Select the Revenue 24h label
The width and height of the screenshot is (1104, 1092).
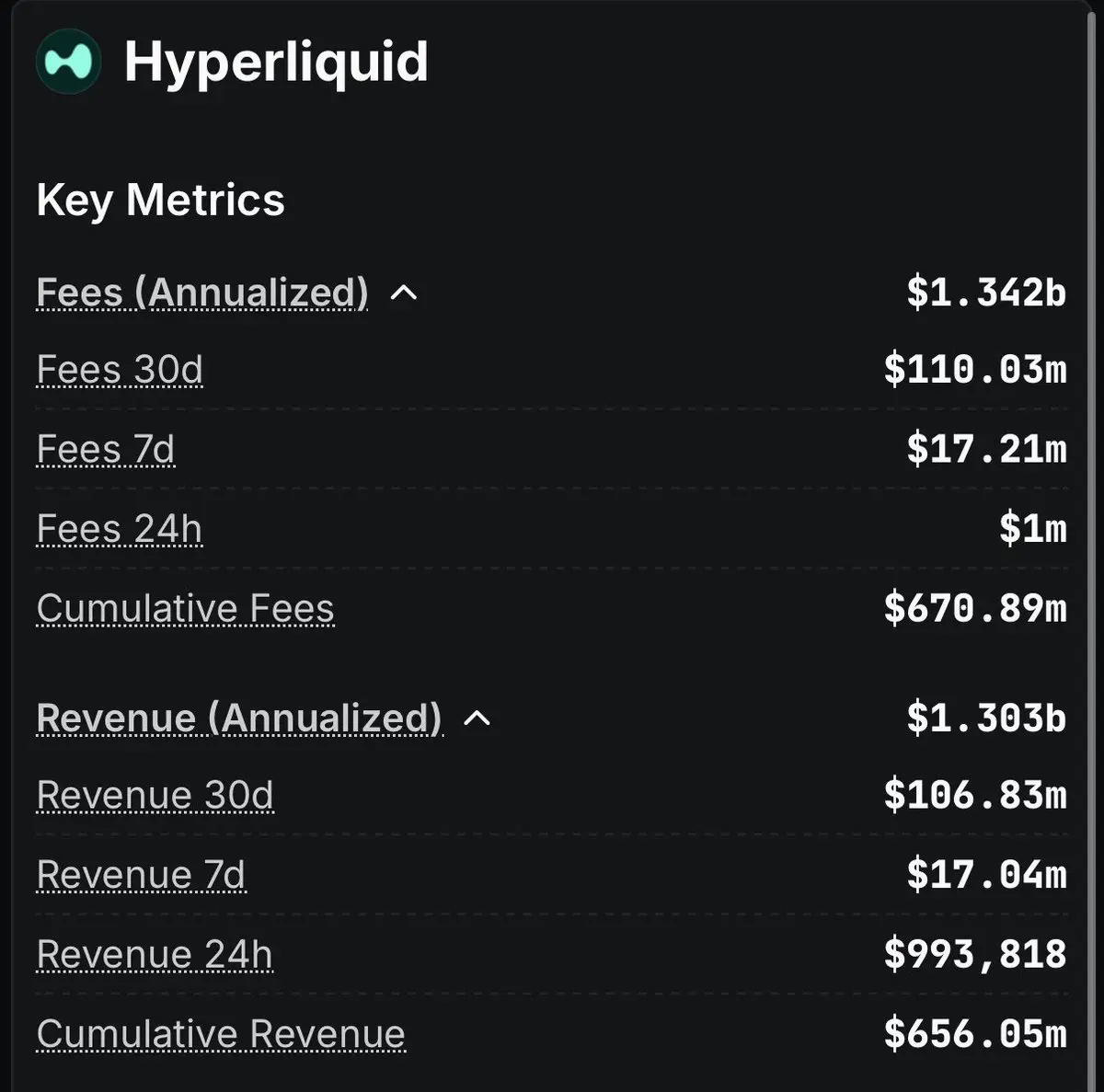click(155, 955)
